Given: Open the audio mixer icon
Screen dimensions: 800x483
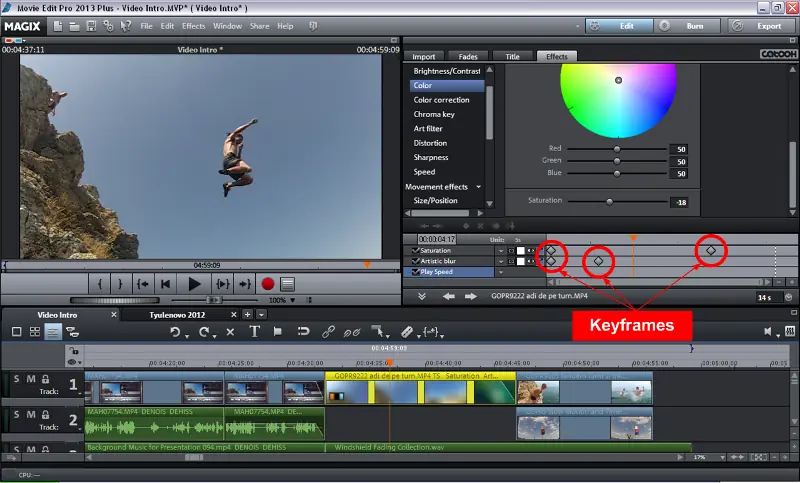Looking at the screenshot, I should coord(790,332).
